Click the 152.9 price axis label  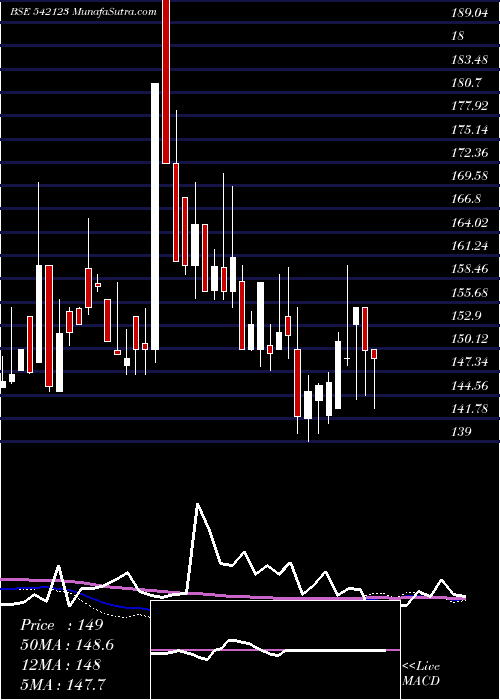(467, 316)
